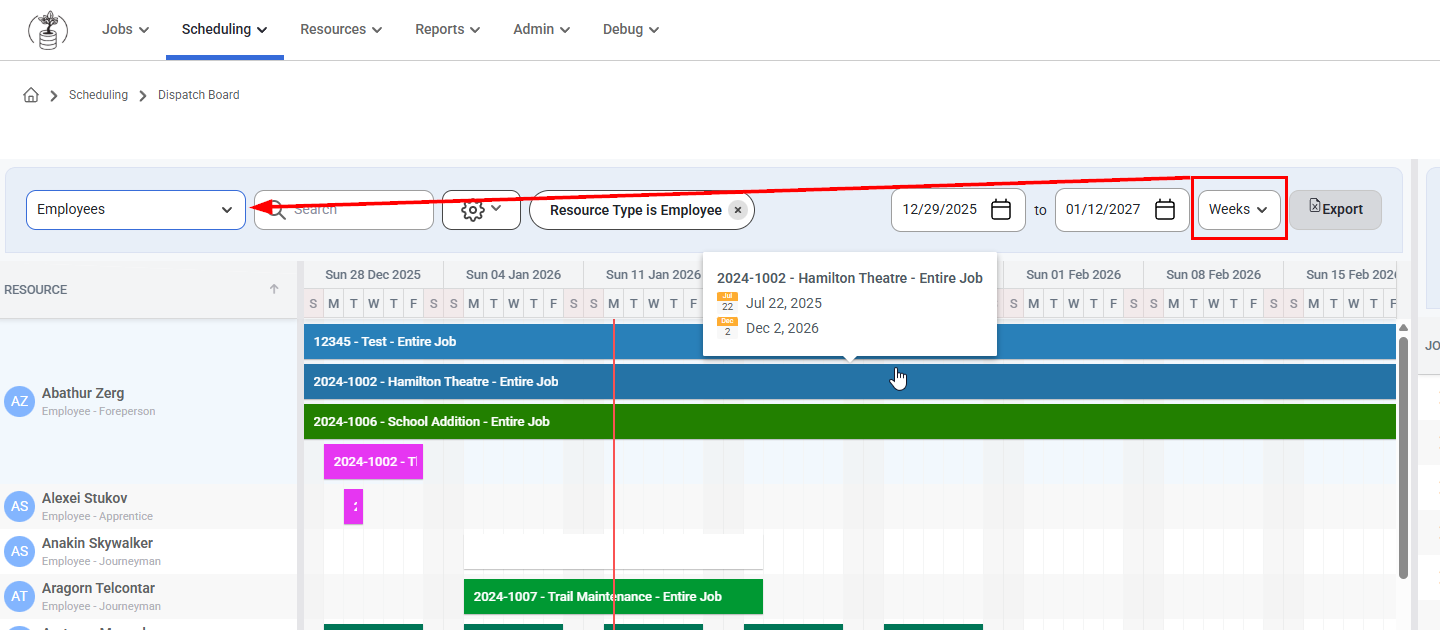The width and height of the screenshot is (1440, 630).
Task: Select the 12345 - Test - Entire Job bar
Action: click(850, 341)
